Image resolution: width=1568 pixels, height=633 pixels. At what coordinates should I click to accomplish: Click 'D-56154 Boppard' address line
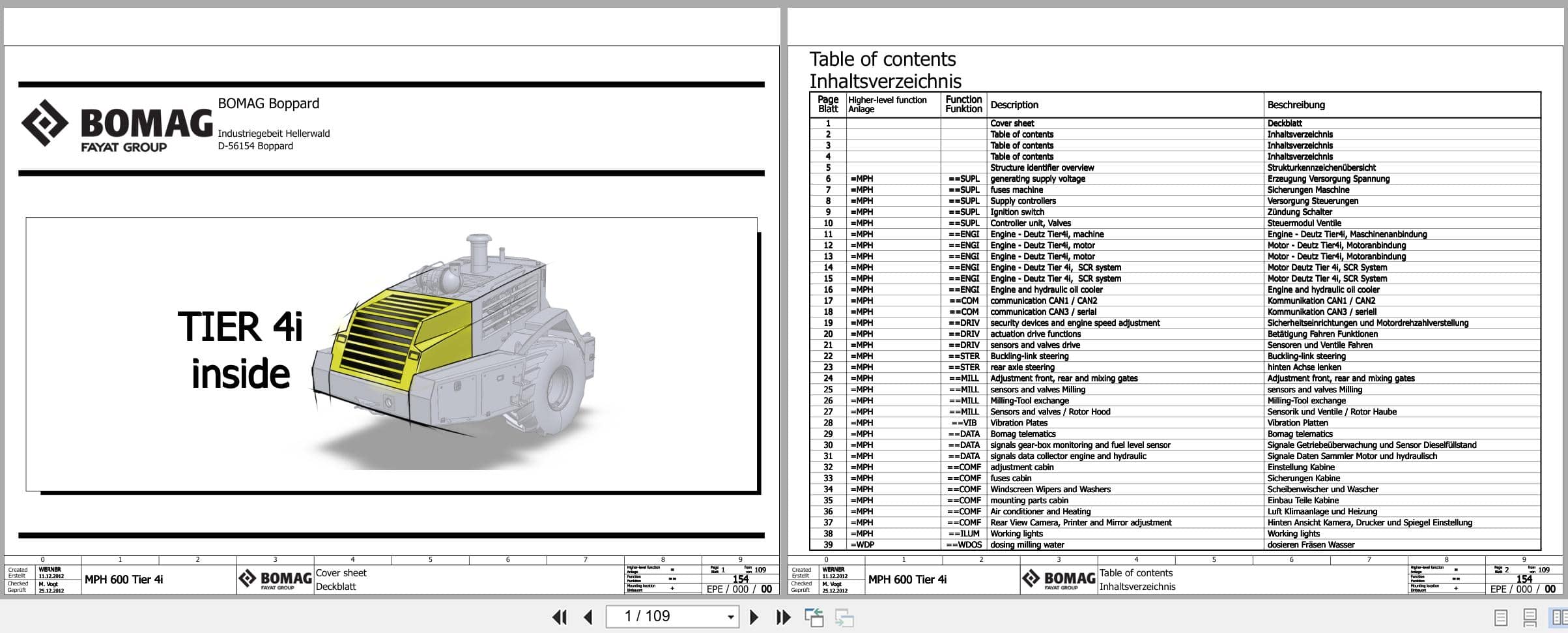(x=255, y=146)
